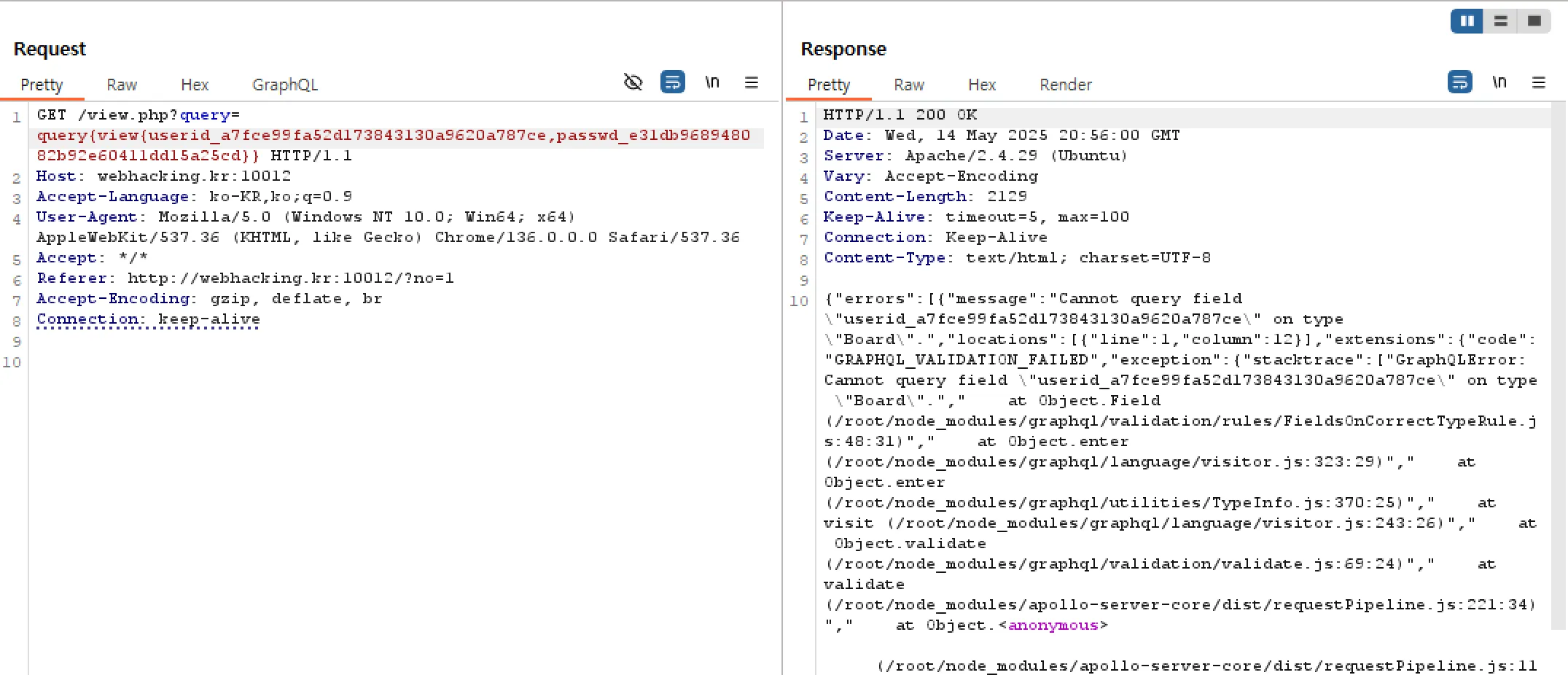Click the 'Accept-Language' header line in request
The width and height of the screenshot is (1568, 675).
pyautogui.click(x=194, y=196)
